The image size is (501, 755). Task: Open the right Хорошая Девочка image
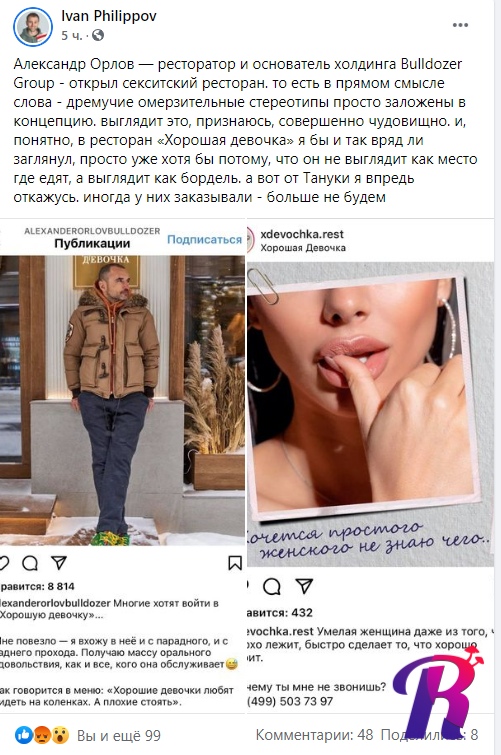tap(370, 414)
